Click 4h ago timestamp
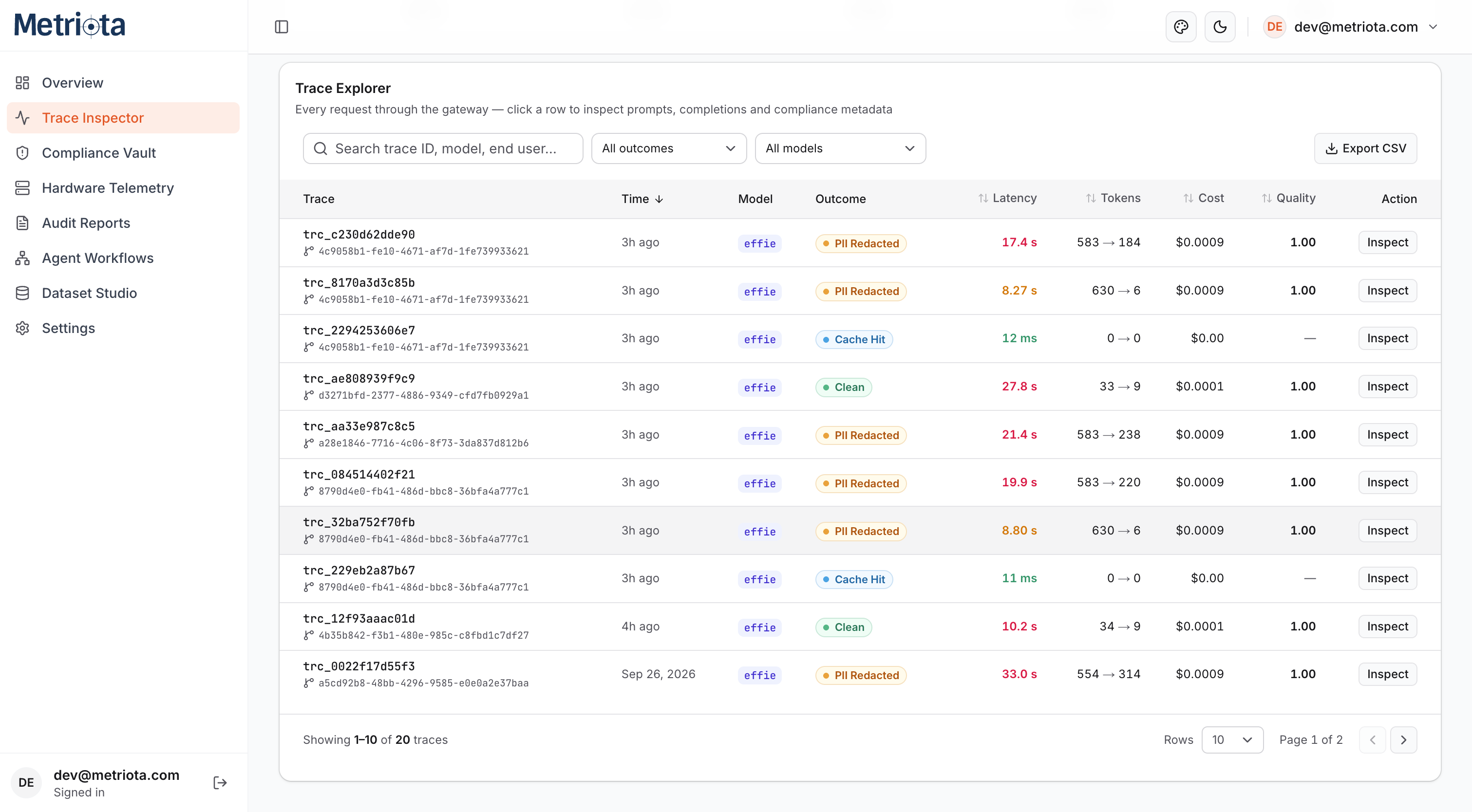Screen dimensions: 1472x812 640,627
